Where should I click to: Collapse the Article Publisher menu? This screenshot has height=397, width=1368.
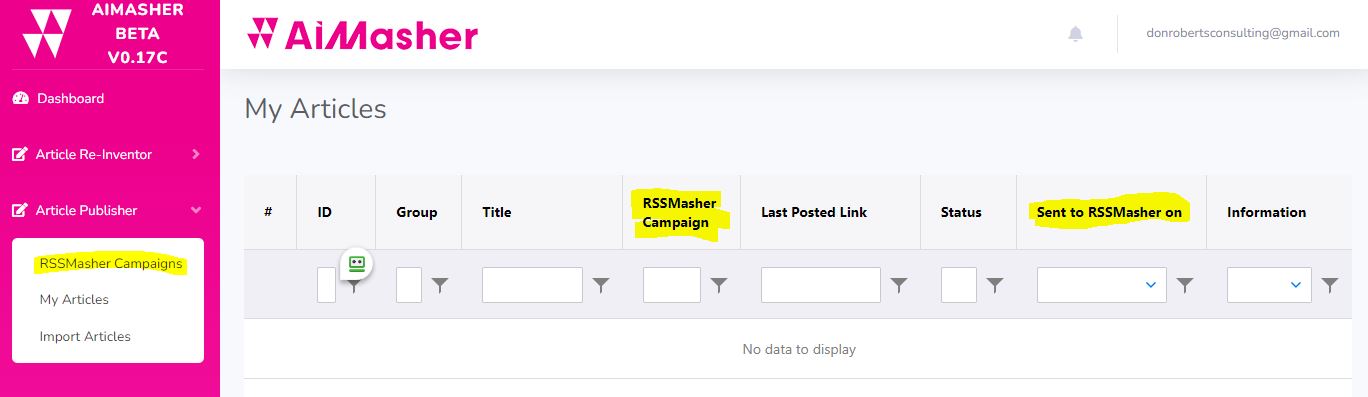click(x=106, y=210)
